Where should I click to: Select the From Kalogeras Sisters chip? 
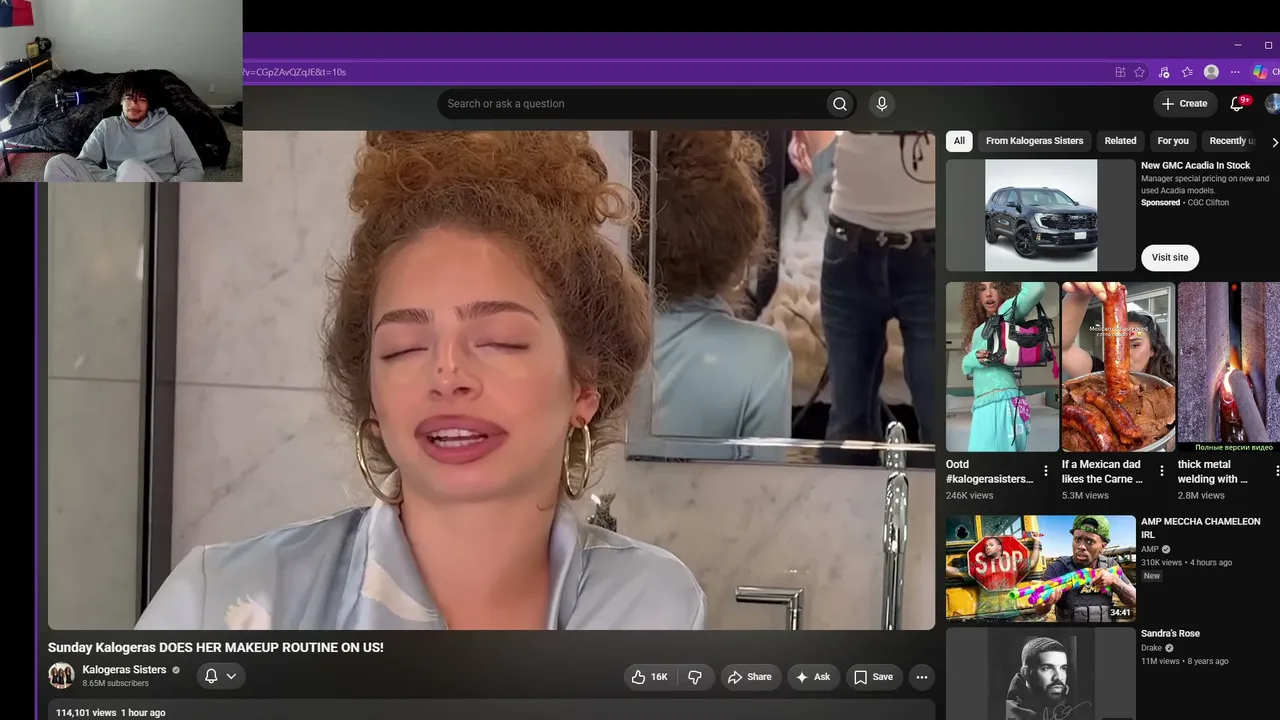(1034, 141)
